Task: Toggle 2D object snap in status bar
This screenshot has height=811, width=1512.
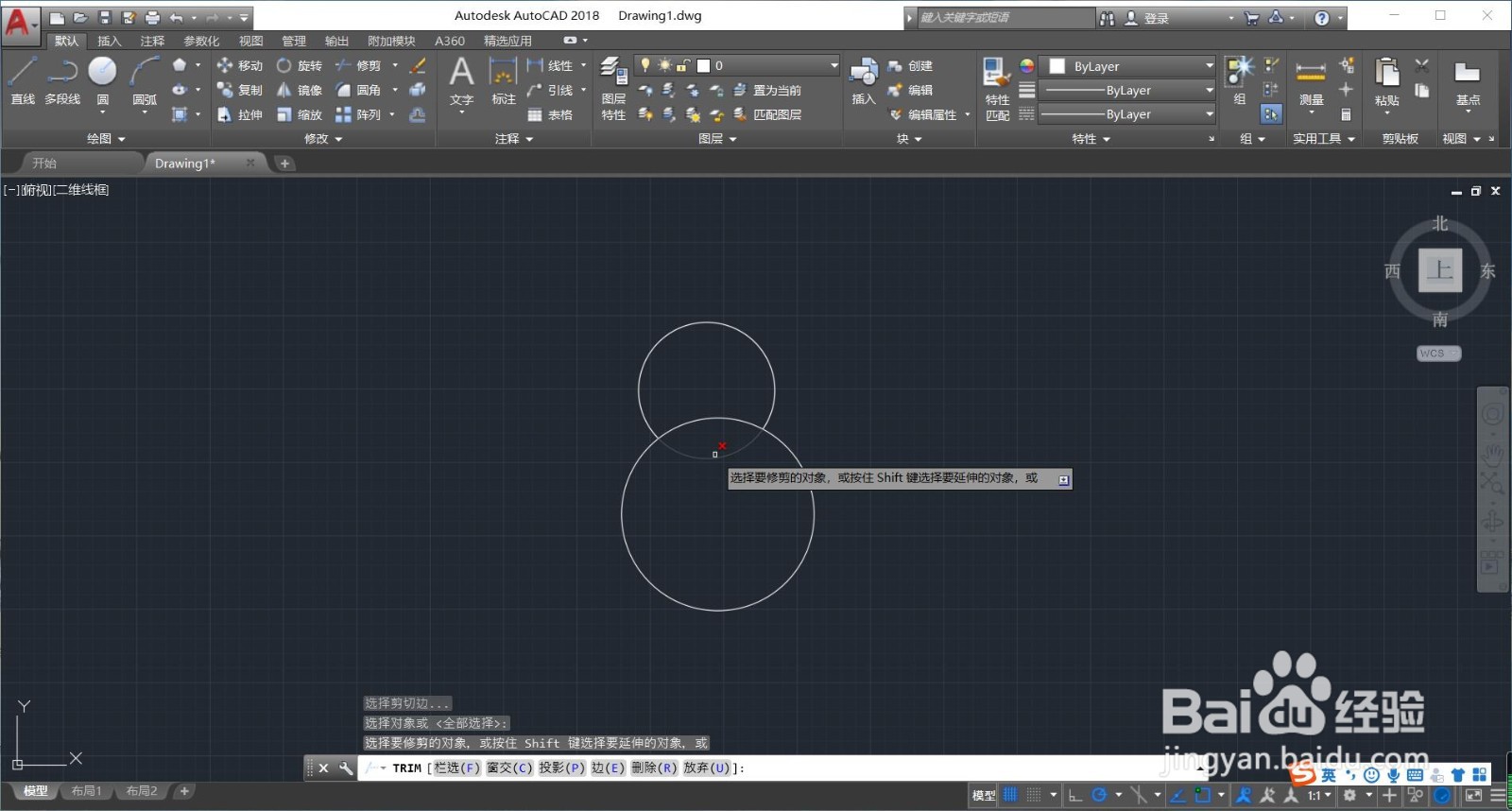Action: (x=1202, y=795)
